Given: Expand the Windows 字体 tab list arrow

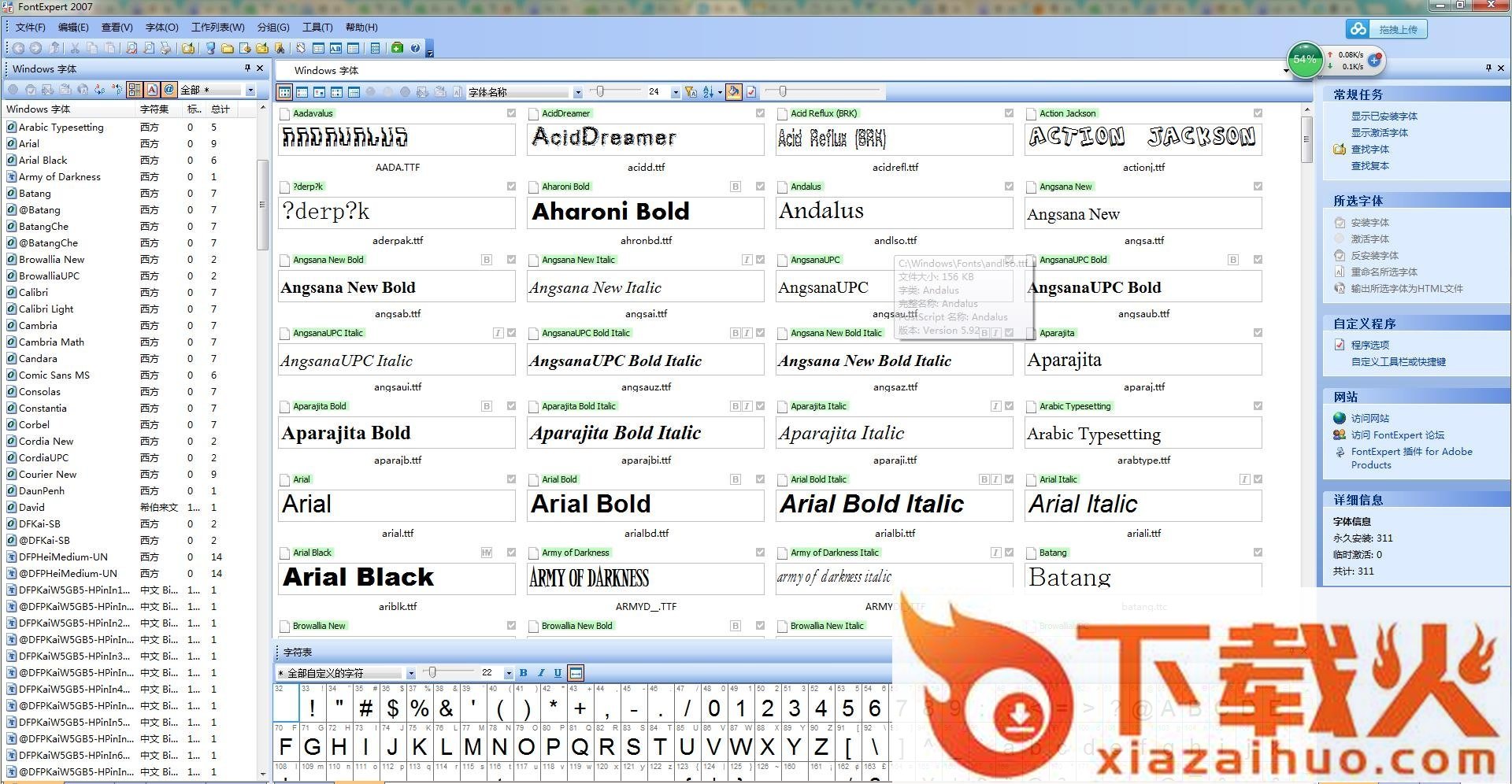Looking at the screenshot, I should click(1286, 71).
